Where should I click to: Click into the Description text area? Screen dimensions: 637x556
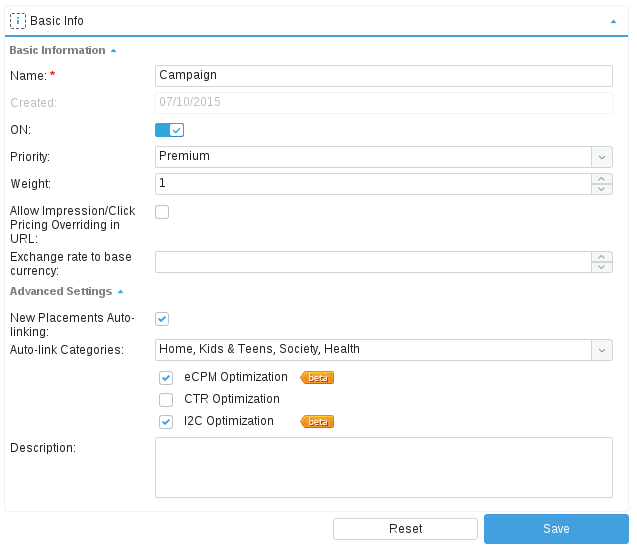pyautogui.click(x=384, y=467)
